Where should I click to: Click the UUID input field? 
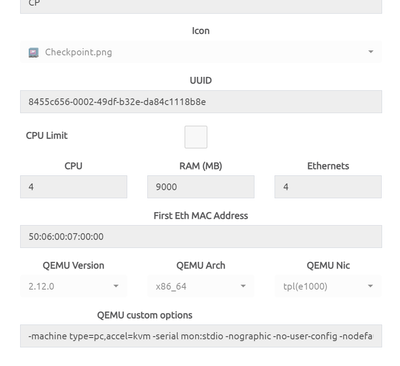click(x=201, y=102)
